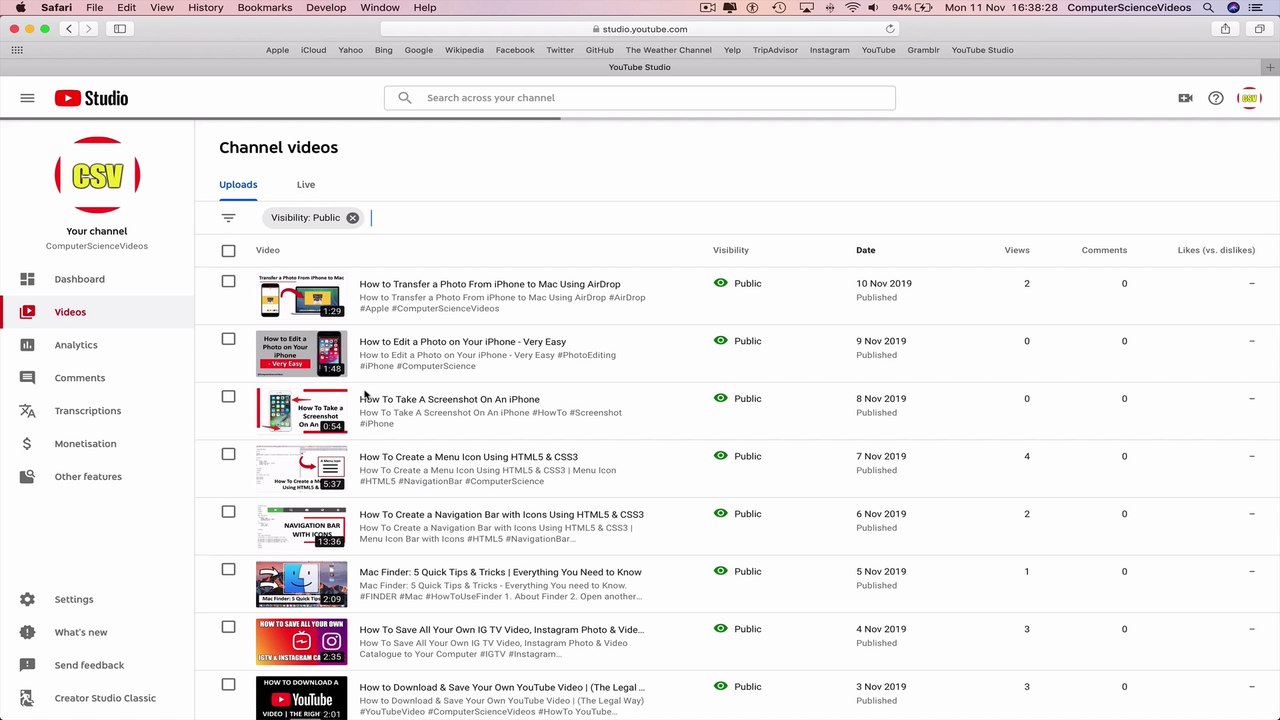1280x720 pixels.
Task: Click the search magnifier icon
Action: tap(404, 98)
